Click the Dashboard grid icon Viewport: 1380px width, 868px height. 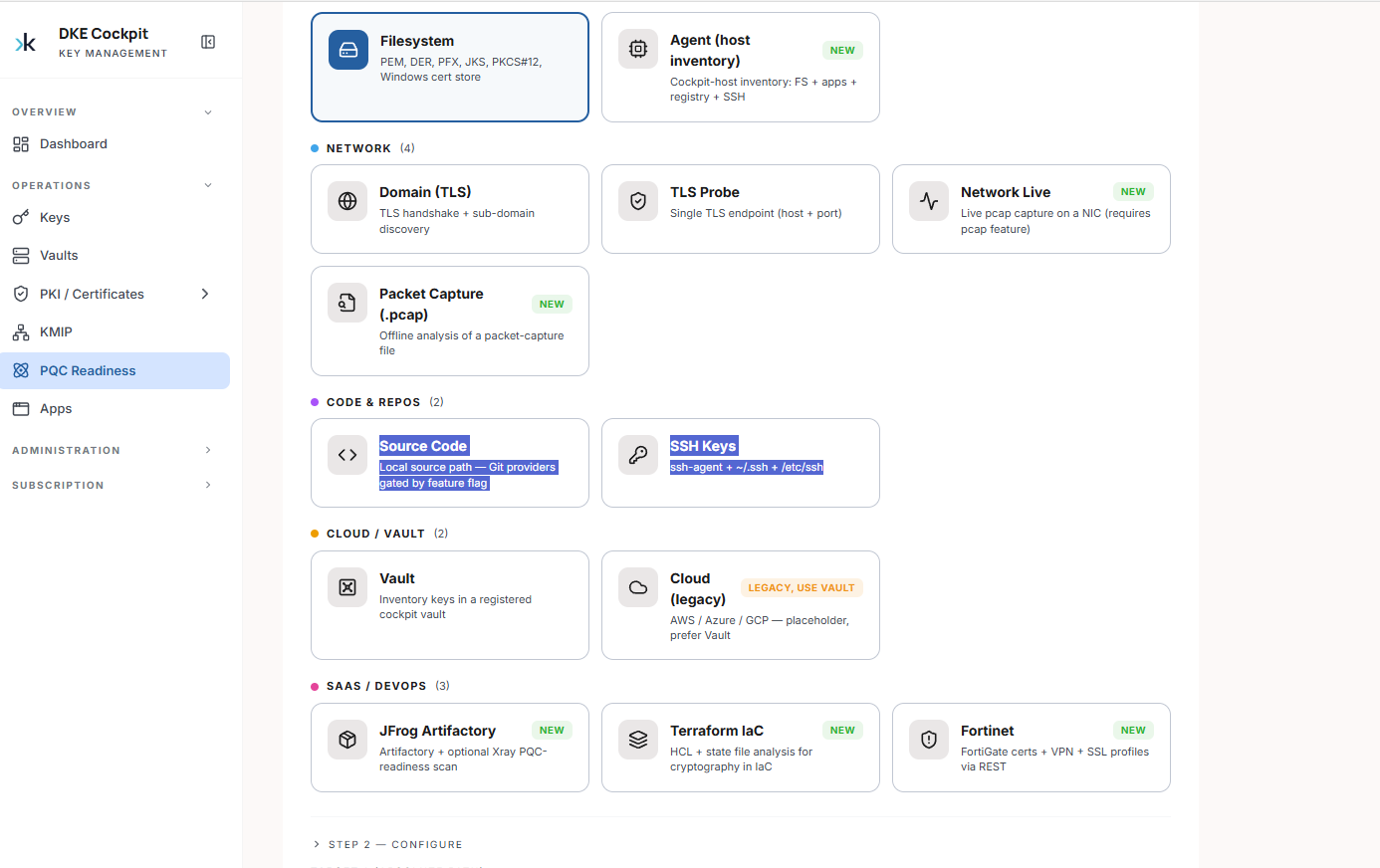[x=21, y=144]
